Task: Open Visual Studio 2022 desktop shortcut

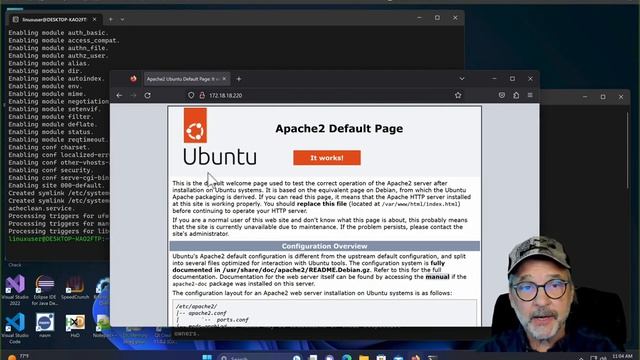Action: (x=15, y=290)
